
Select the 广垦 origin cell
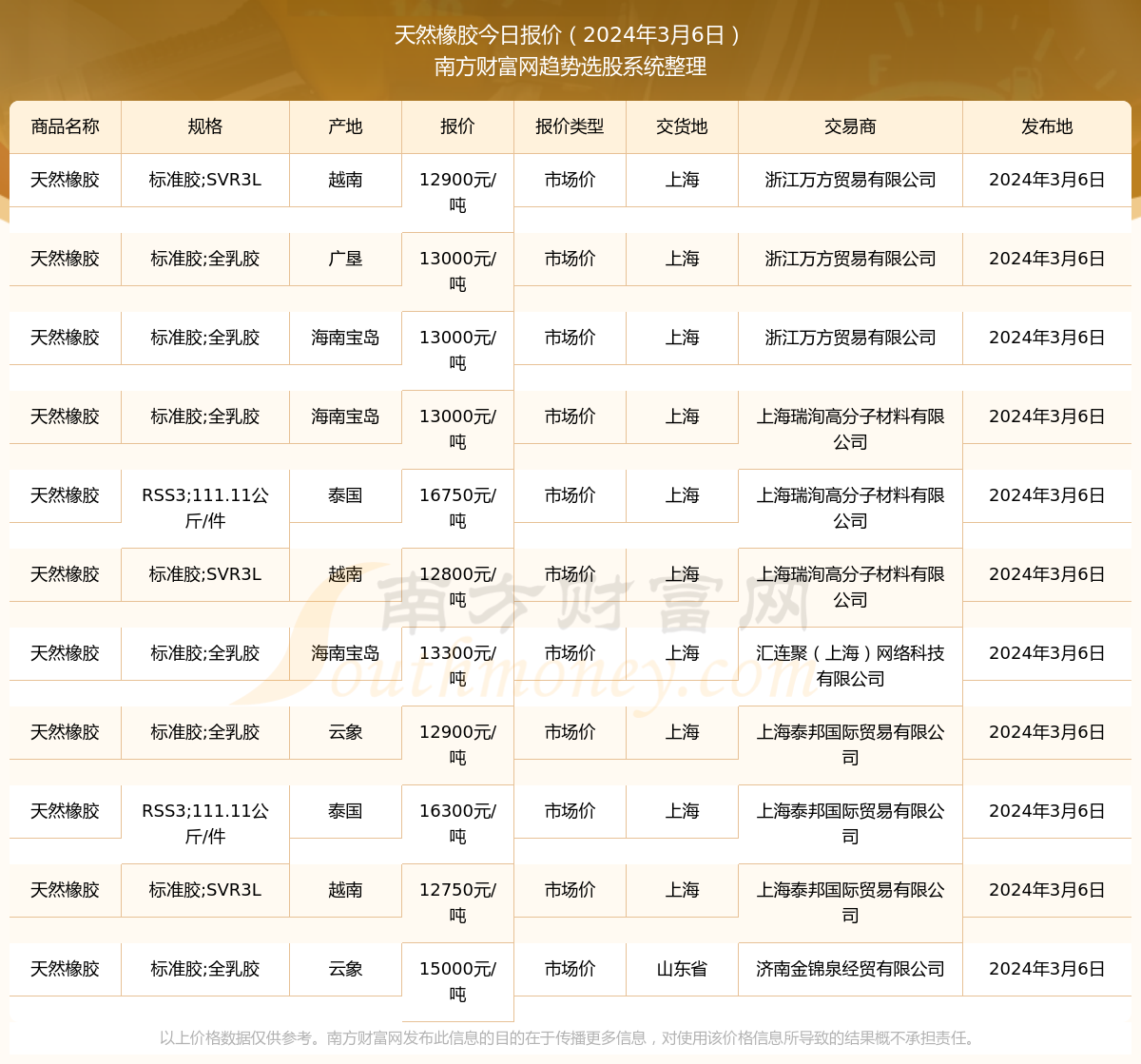[345, 259]
